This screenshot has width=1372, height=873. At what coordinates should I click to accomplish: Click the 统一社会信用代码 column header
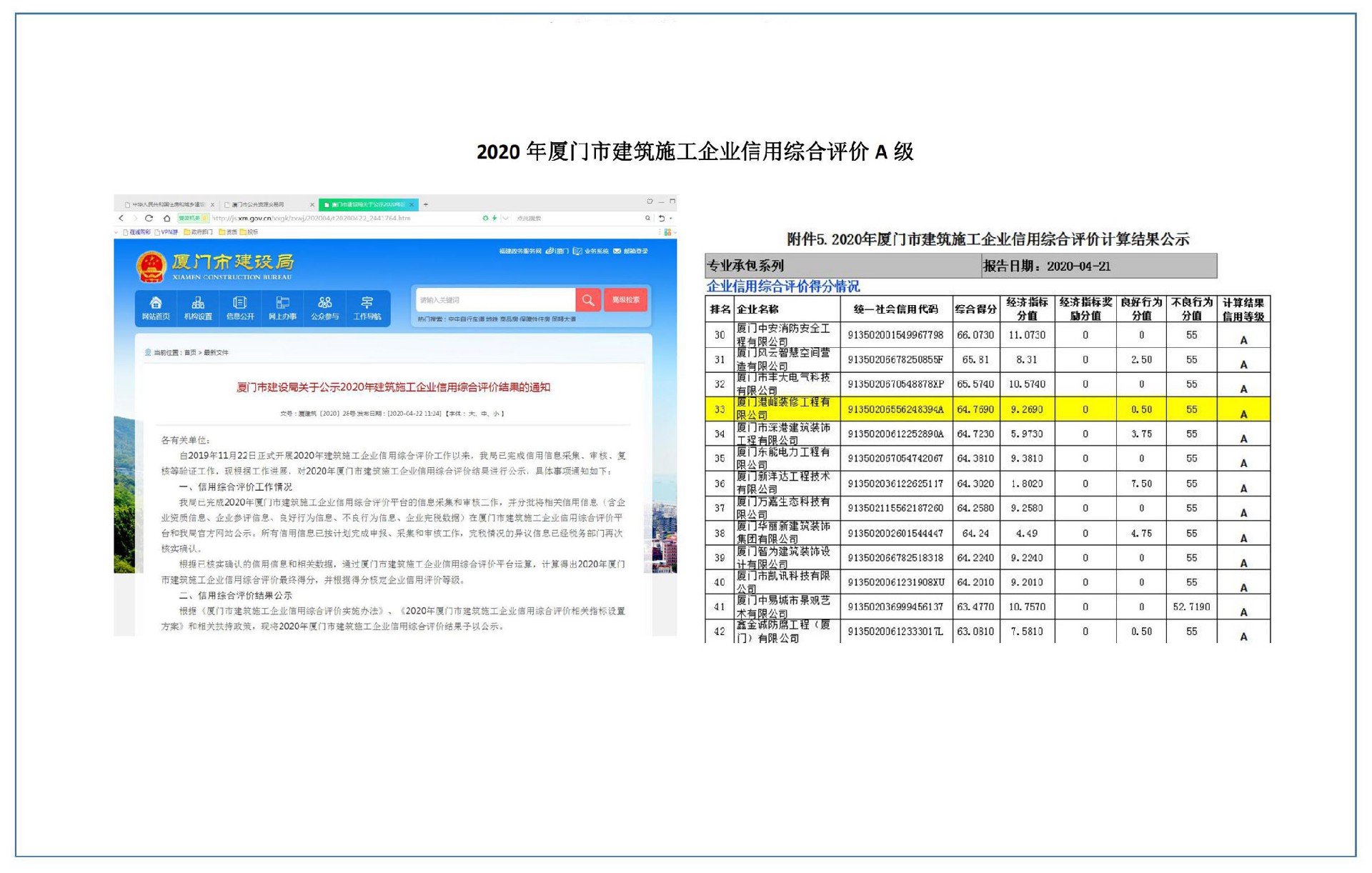pyautogui.click(x=896, y=309)
